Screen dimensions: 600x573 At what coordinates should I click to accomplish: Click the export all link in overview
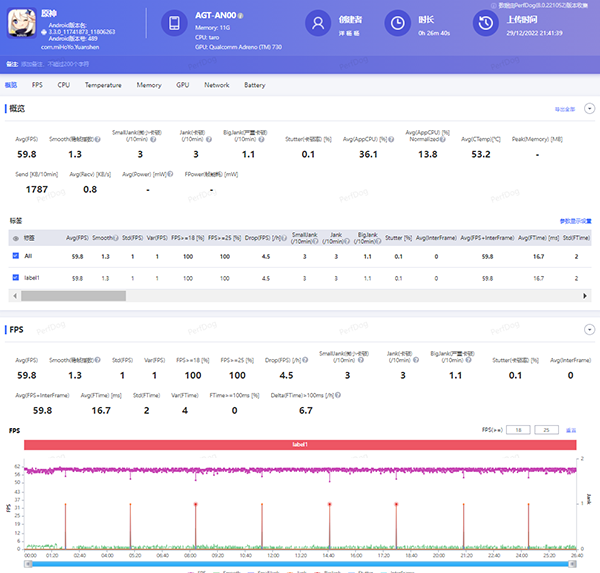tap(564, 108)
